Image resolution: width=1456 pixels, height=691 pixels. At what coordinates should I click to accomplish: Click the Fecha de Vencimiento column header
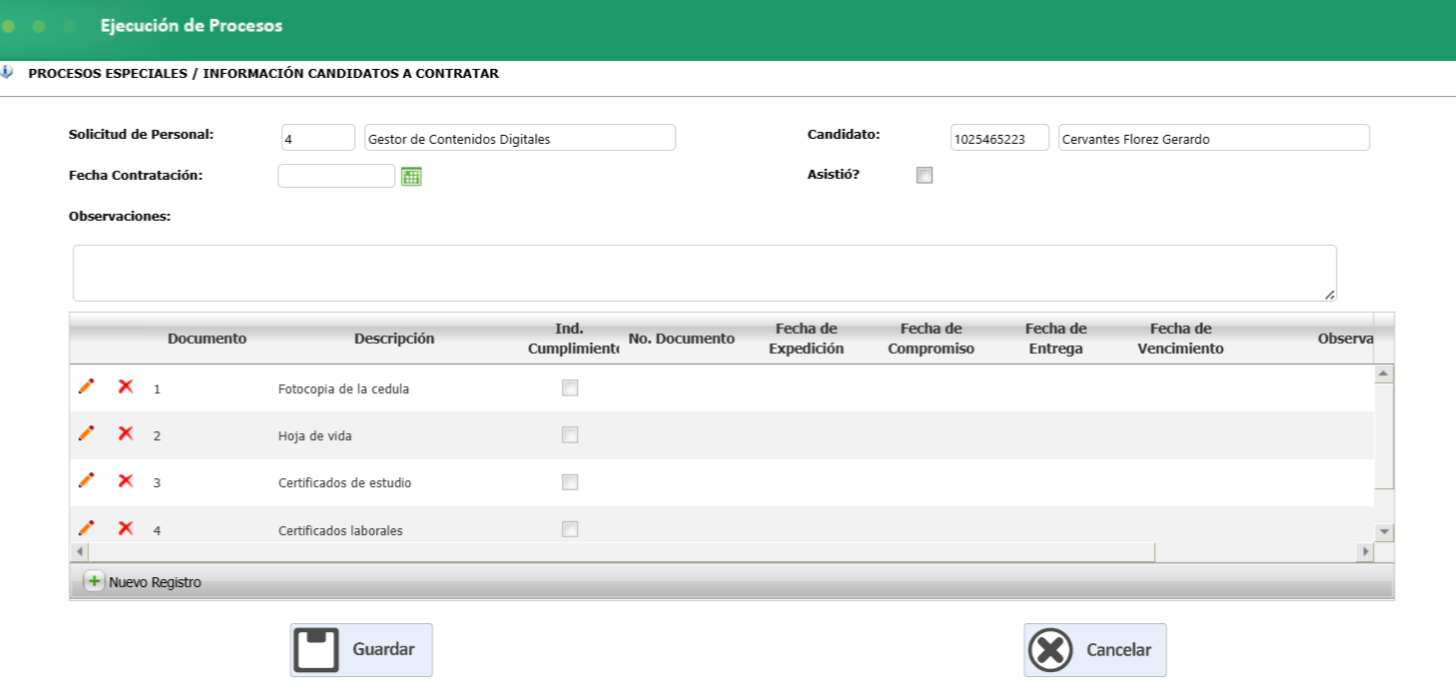(x=1181, y=339)
